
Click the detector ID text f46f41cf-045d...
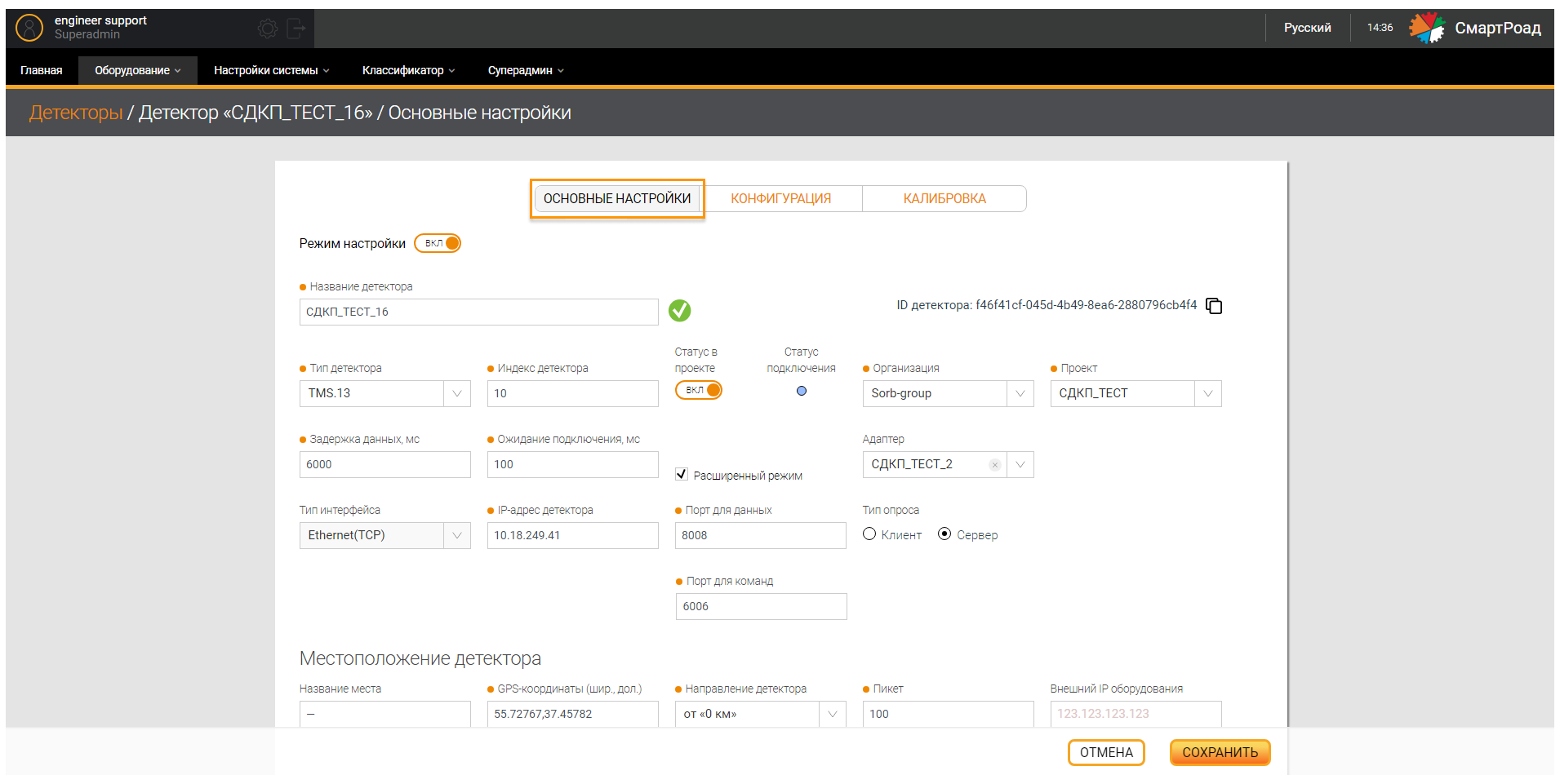1087,305
